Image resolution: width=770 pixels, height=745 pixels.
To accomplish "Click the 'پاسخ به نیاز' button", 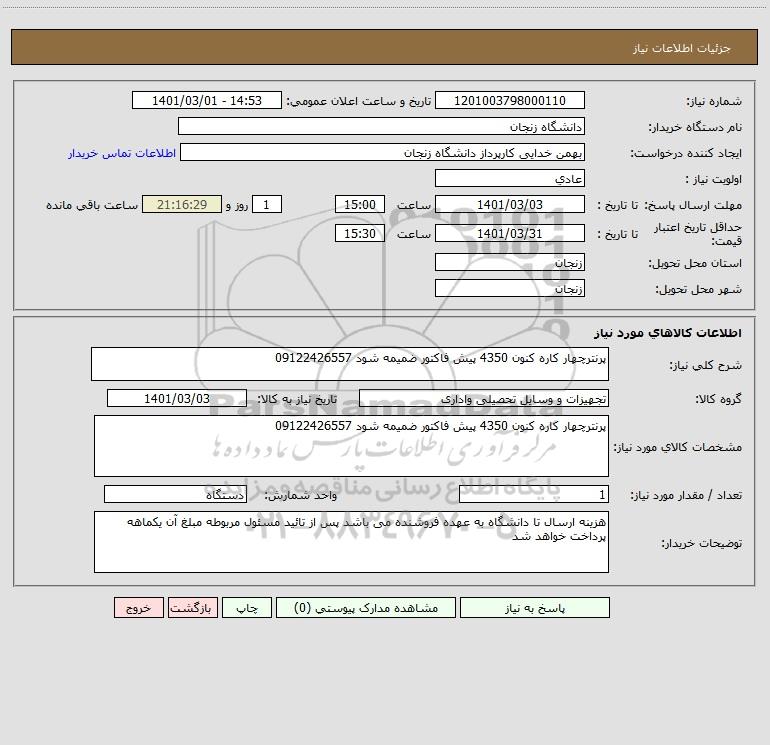I will pyautogui.click(x=535, y=607).
